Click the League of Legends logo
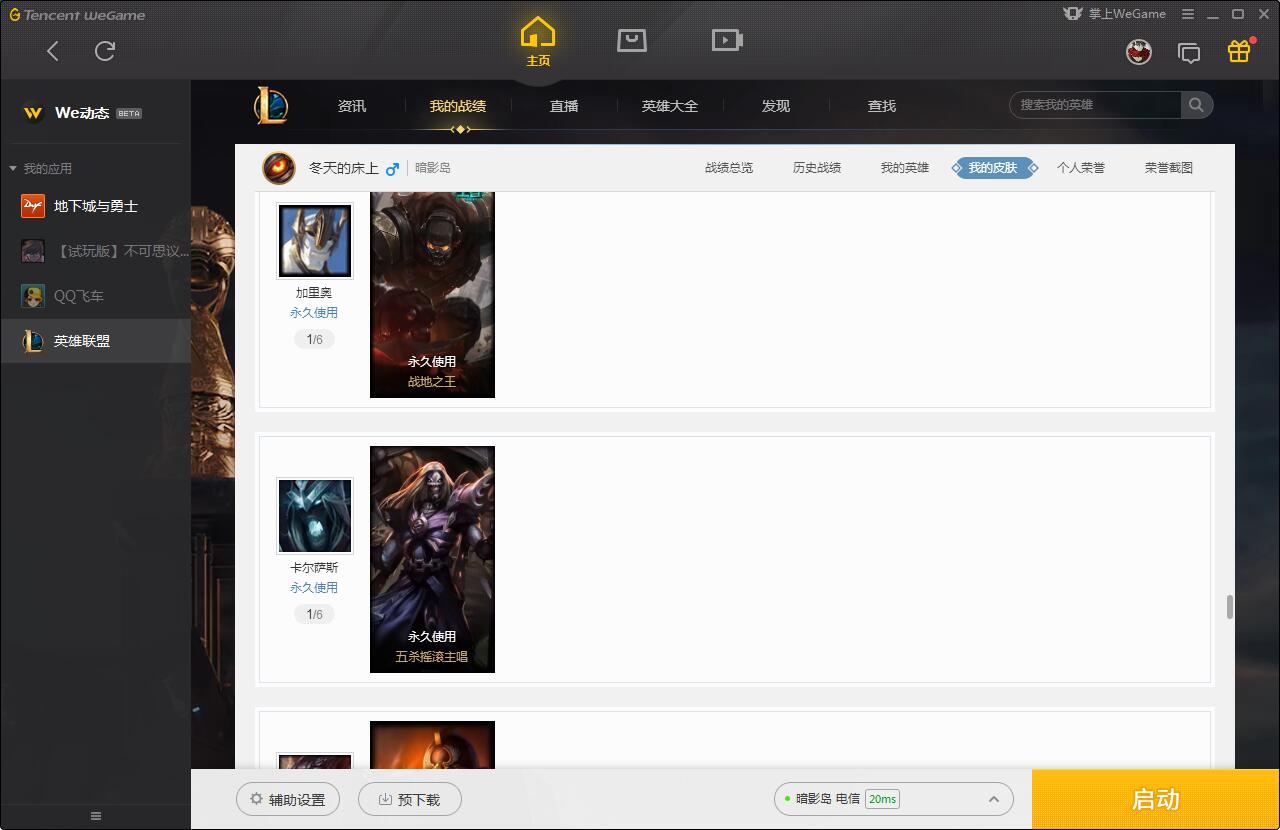Image resolution: width=1280 pixels, height=830 pixels. click(270, 105)
